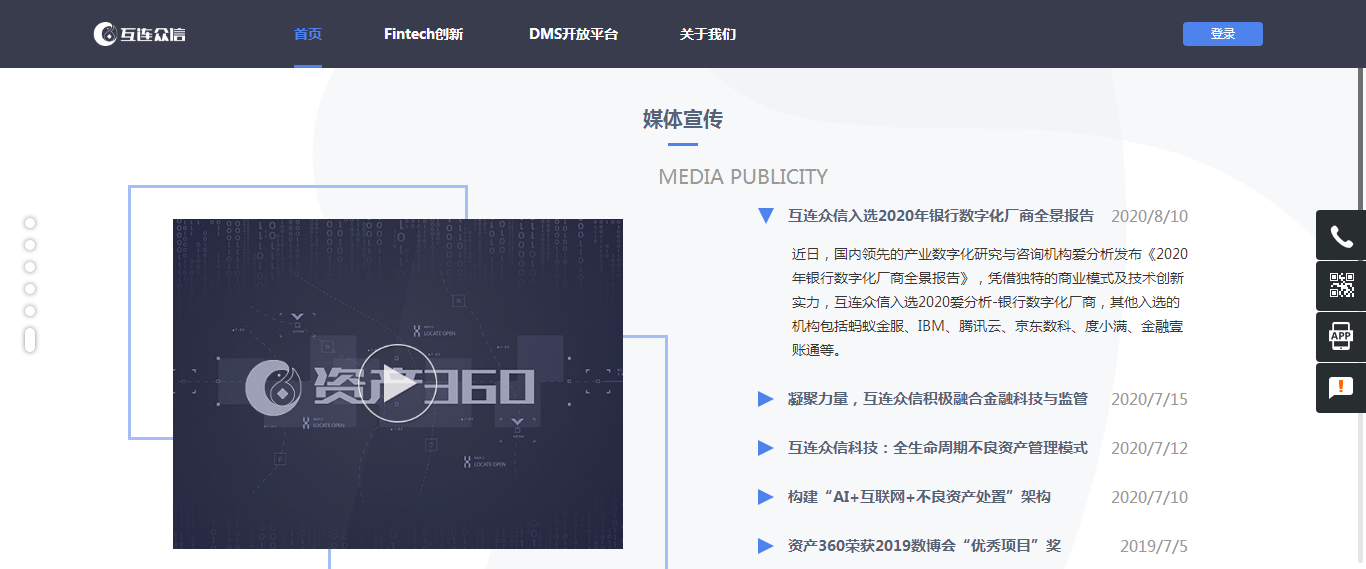Click the 2020/7/10 date text
1366x569 pixels.
tap(1149, 497)
